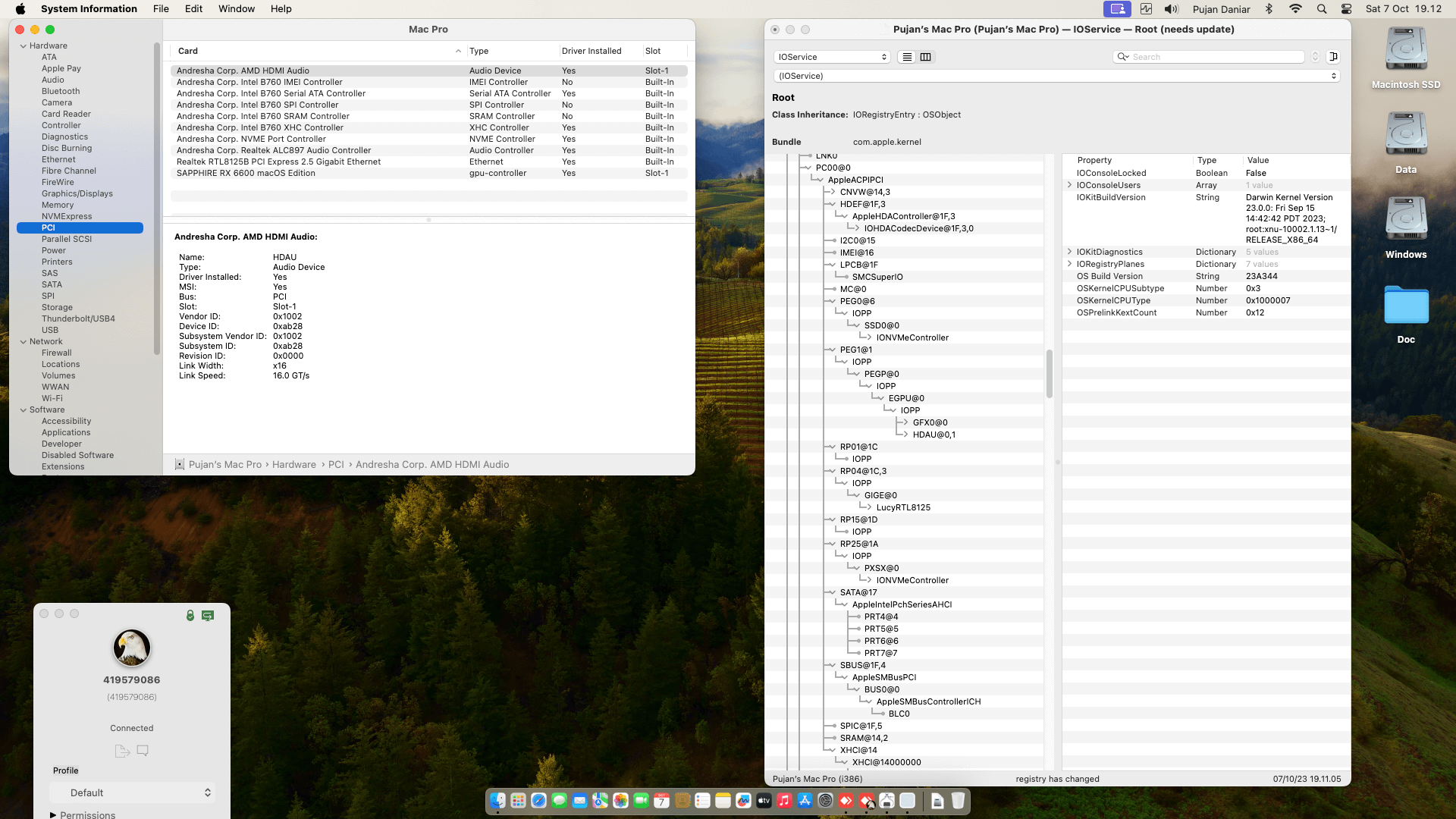Switch IORegistryExplorer to list view

point(907,57)
